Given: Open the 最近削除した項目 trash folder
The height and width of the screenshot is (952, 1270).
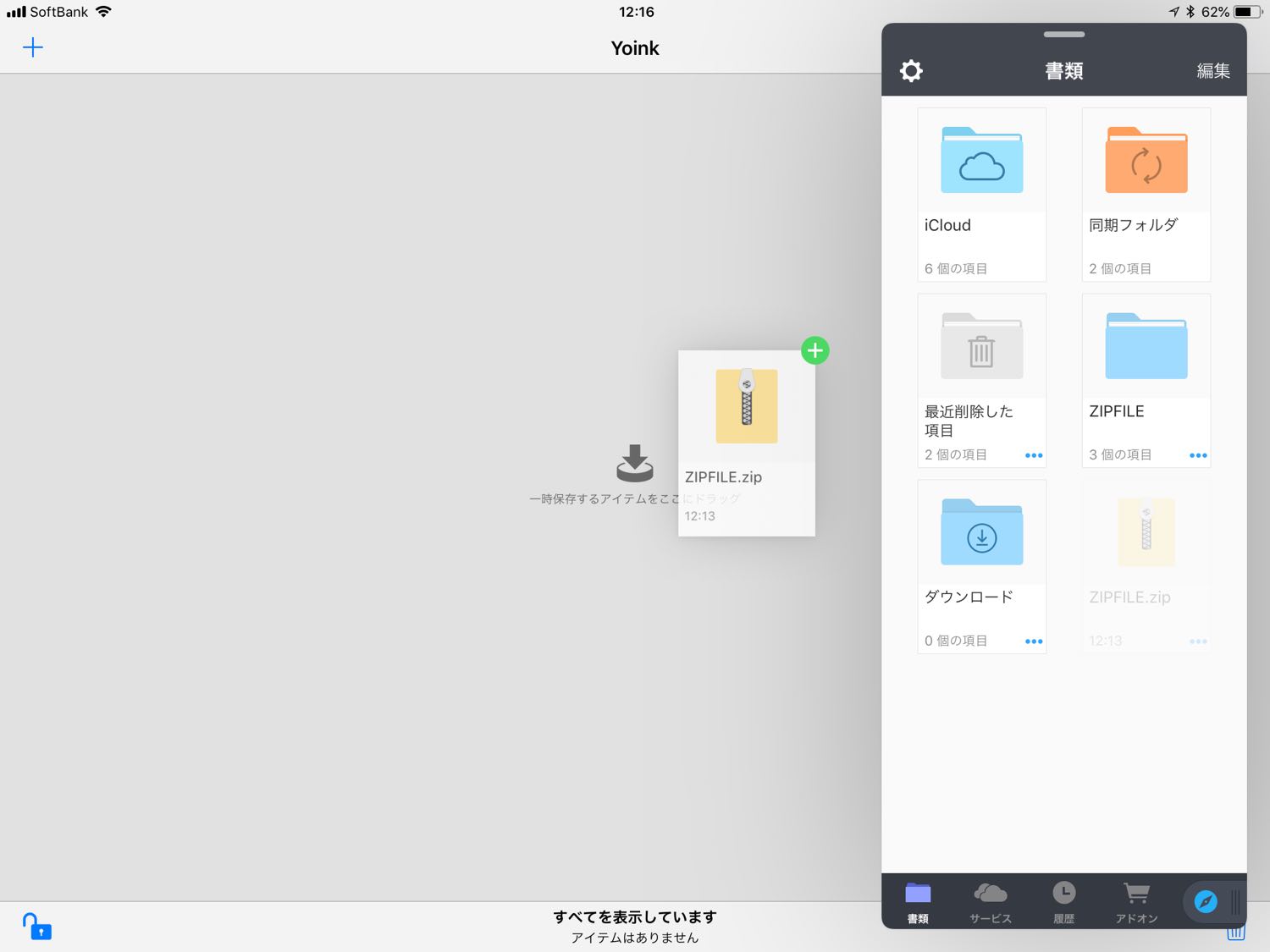Looking at the screenshot, I should coord(981,380).
